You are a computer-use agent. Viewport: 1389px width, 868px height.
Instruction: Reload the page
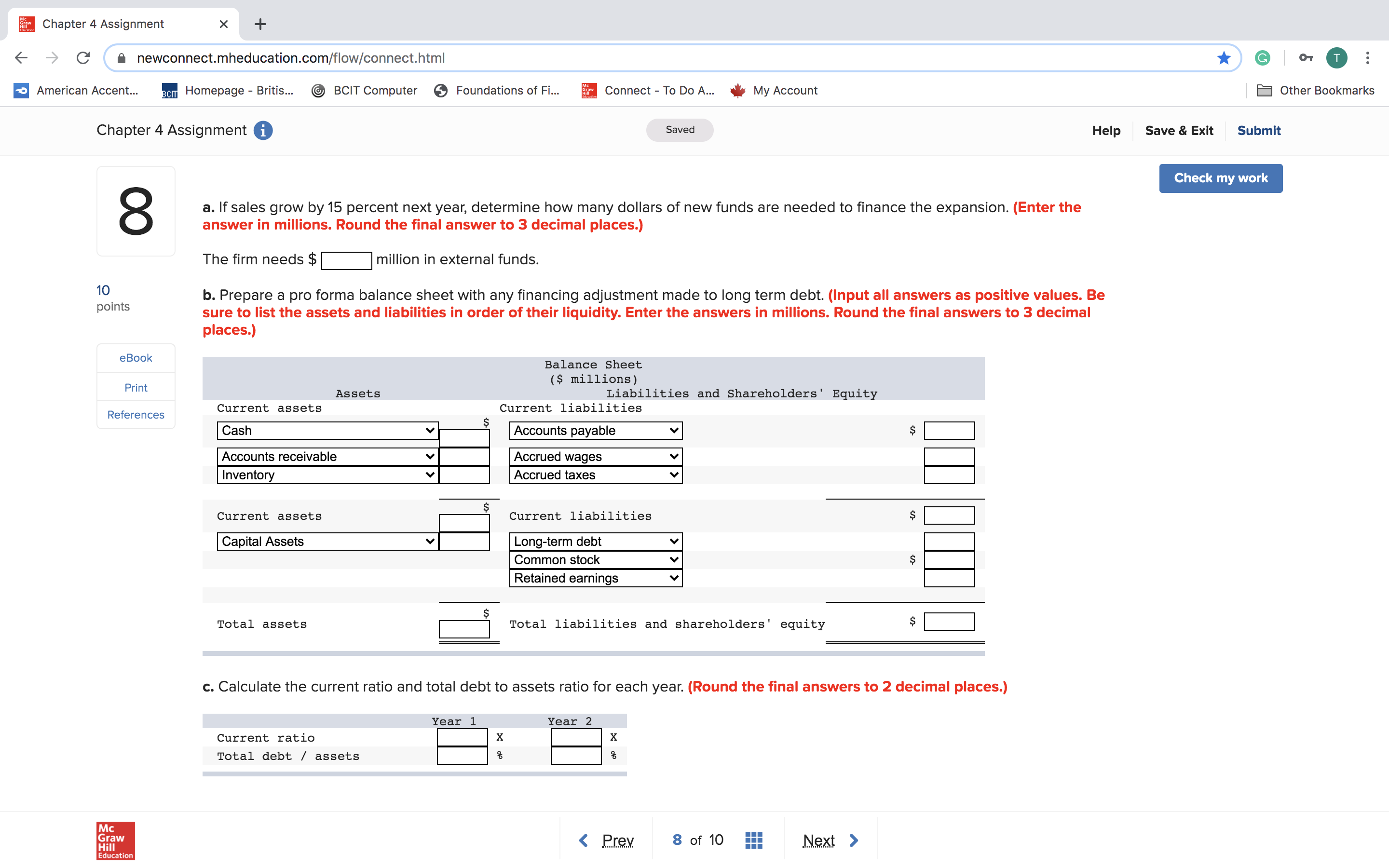83,58
